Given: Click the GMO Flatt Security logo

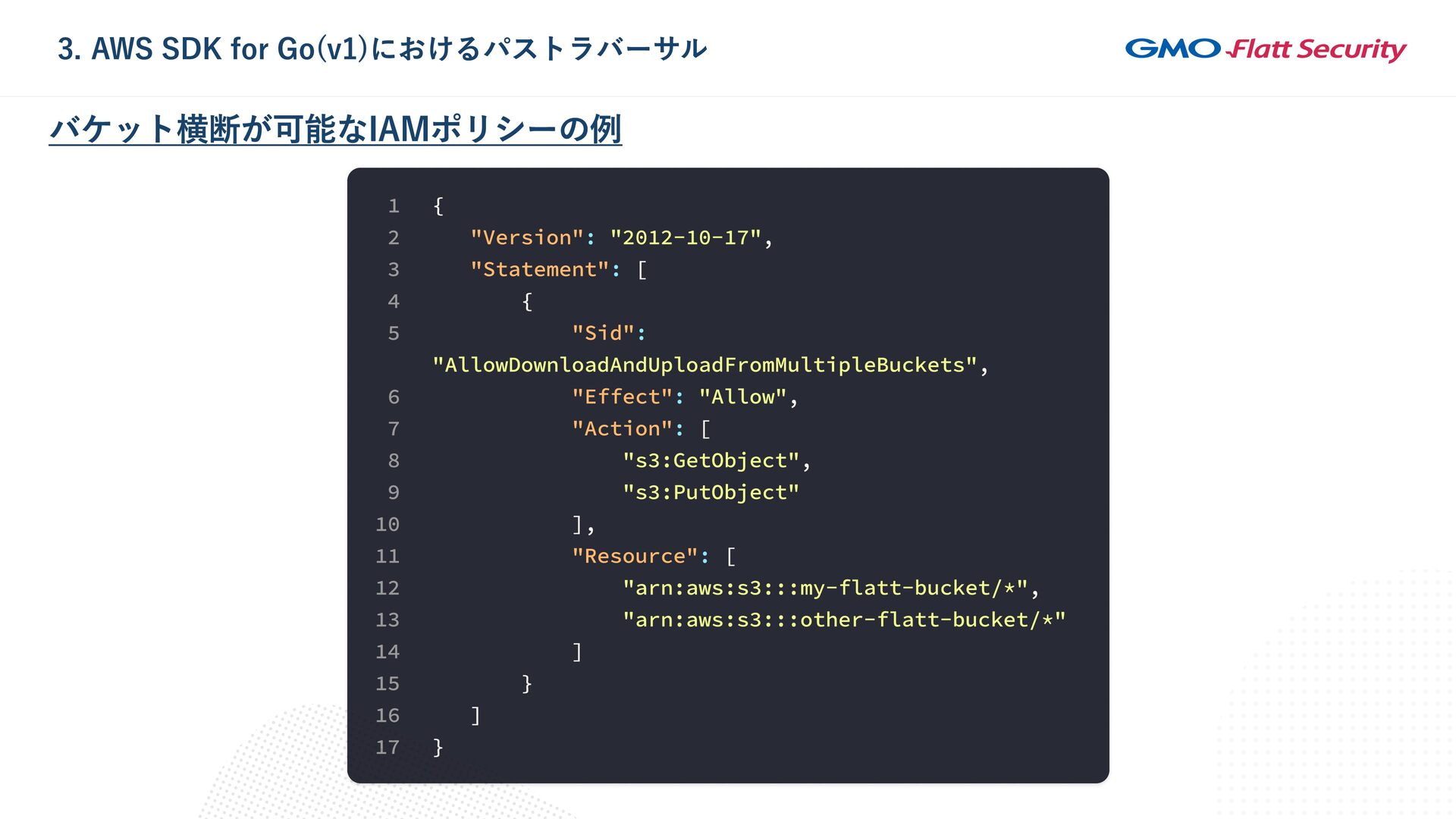Looking at the screenshot, I should point(1265,49).
